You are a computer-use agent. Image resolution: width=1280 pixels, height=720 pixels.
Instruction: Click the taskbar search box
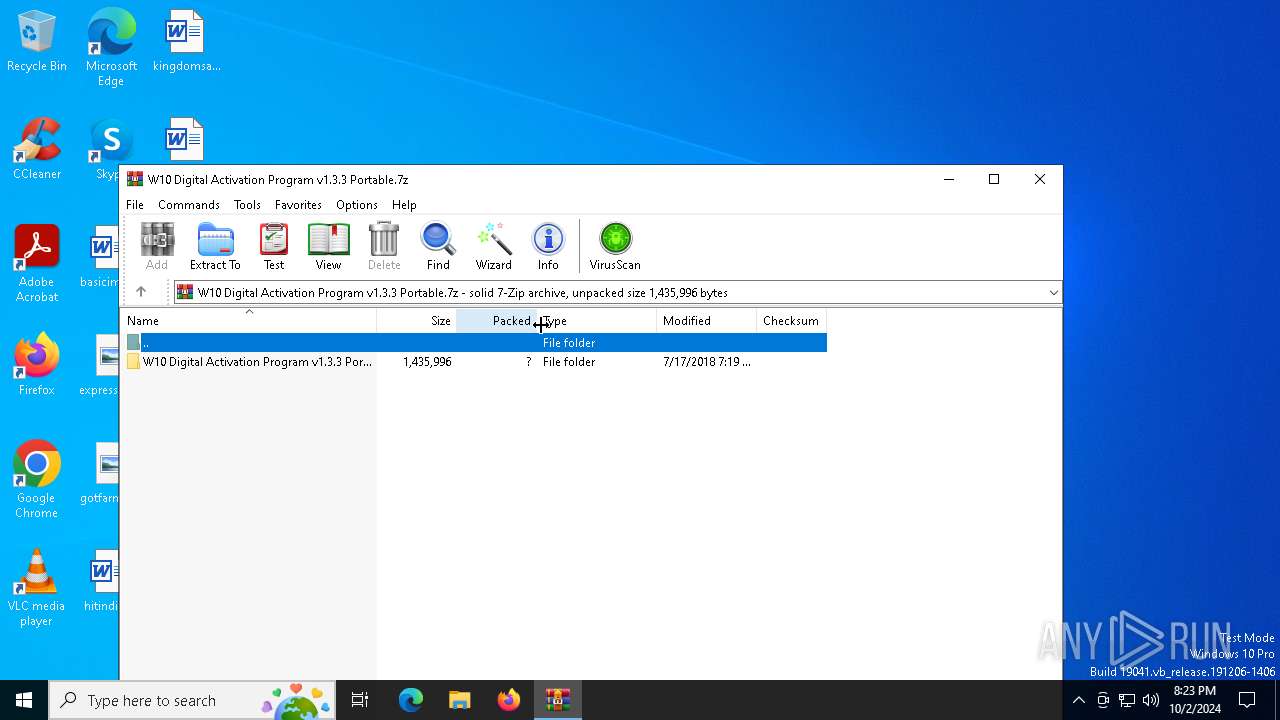click(194, 700)
